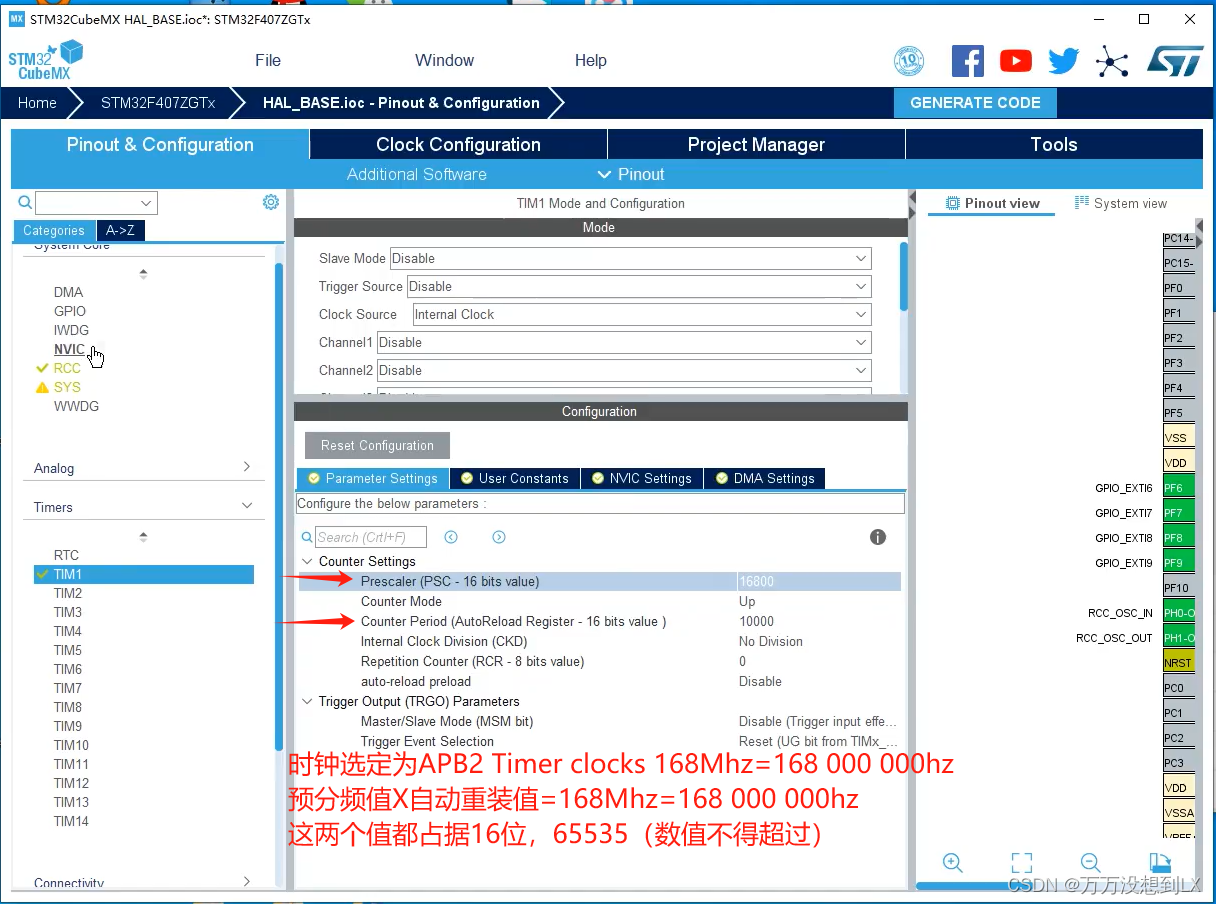
Task: Click the Home breadcrumb
Action: click(37, 103)
